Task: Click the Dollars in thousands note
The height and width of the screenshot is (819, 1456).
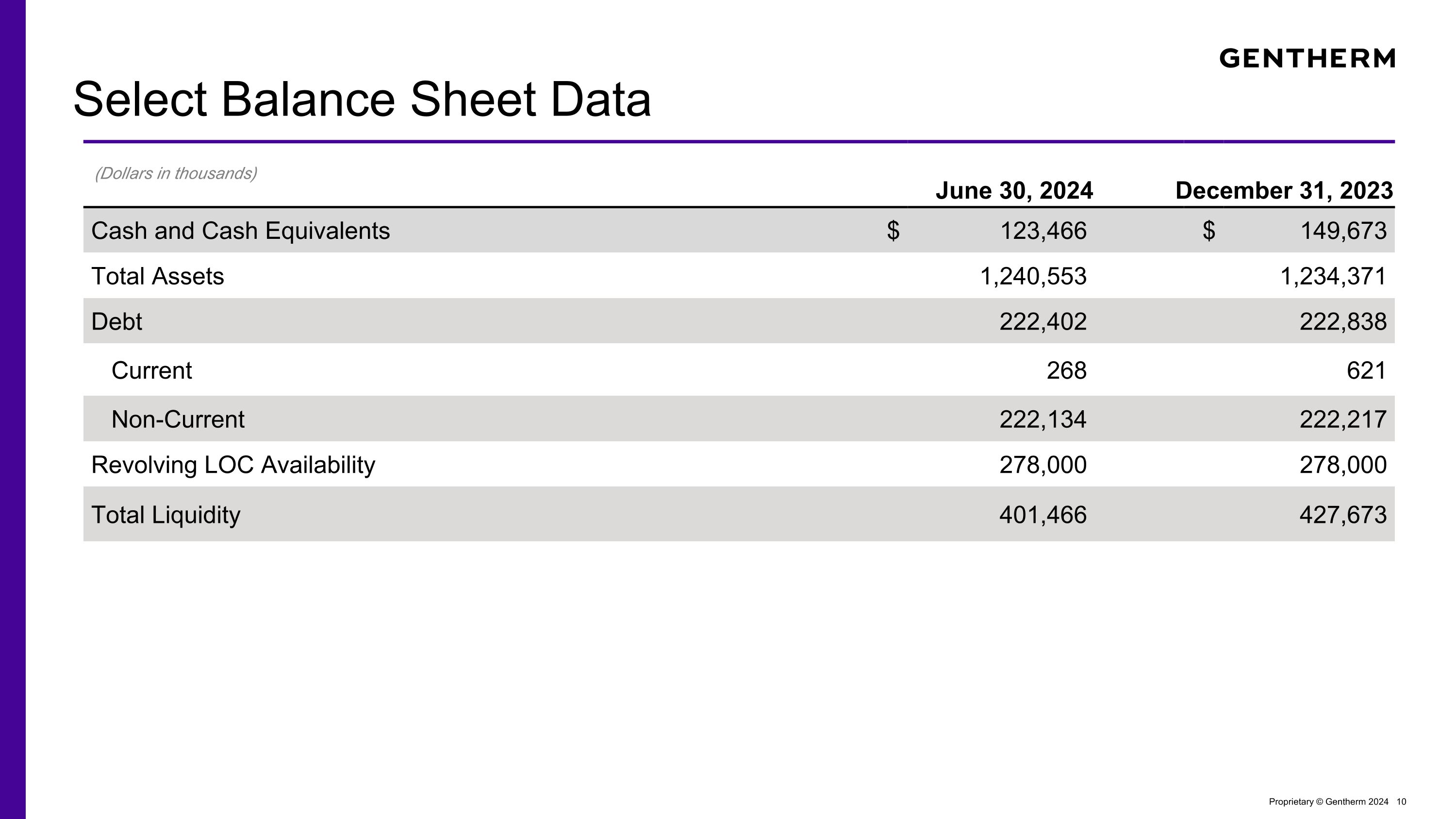Action: click(176, 173)
